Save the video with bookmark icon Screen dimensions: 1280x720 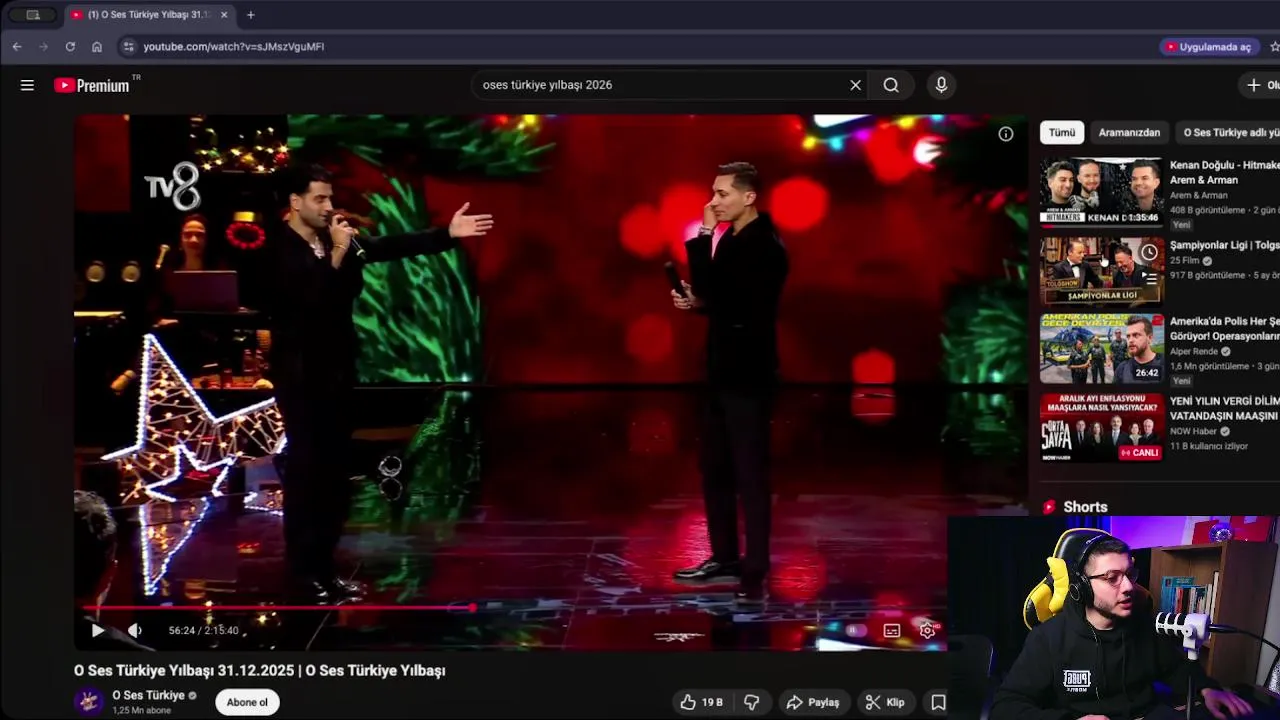pyautogui.click(x=938, y=702)
